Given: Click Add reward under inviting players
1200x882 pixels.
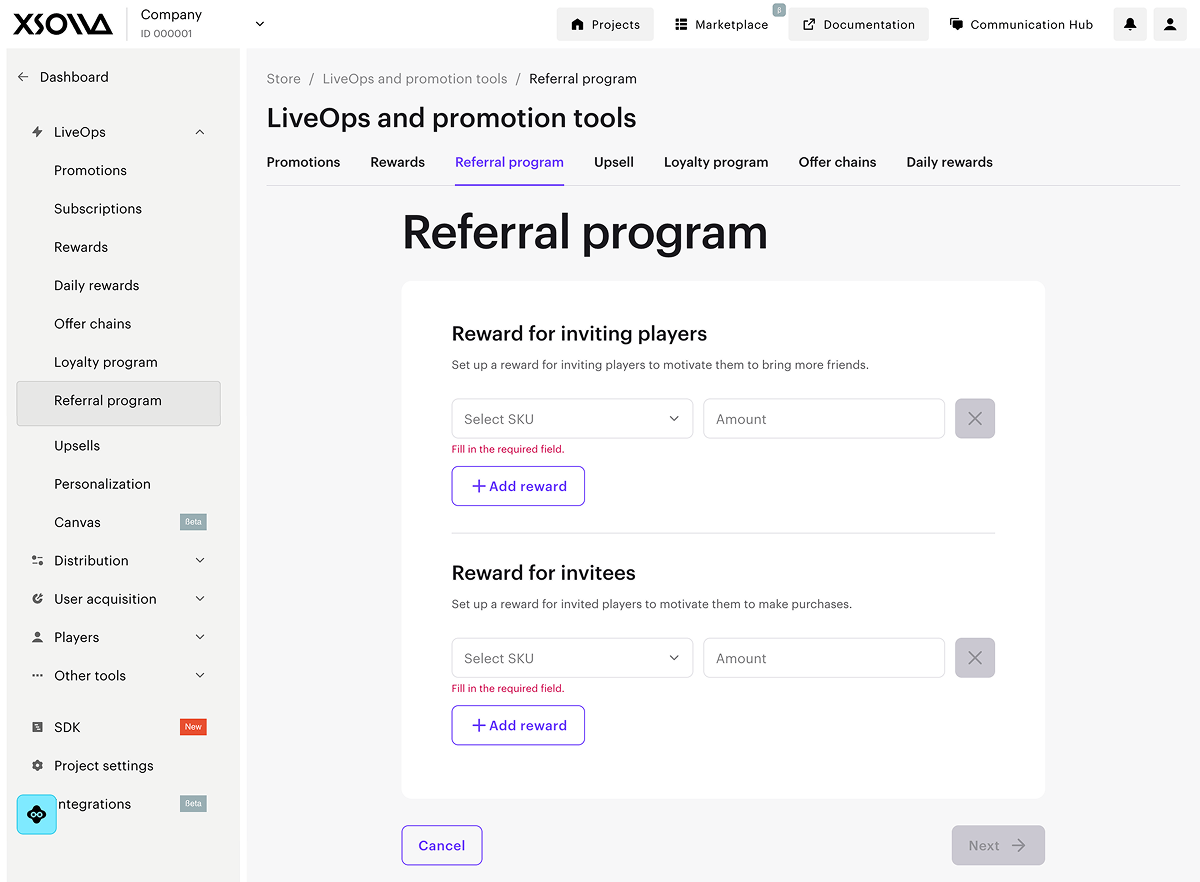Looking at the screenshot, I should (x=518, y=486).
